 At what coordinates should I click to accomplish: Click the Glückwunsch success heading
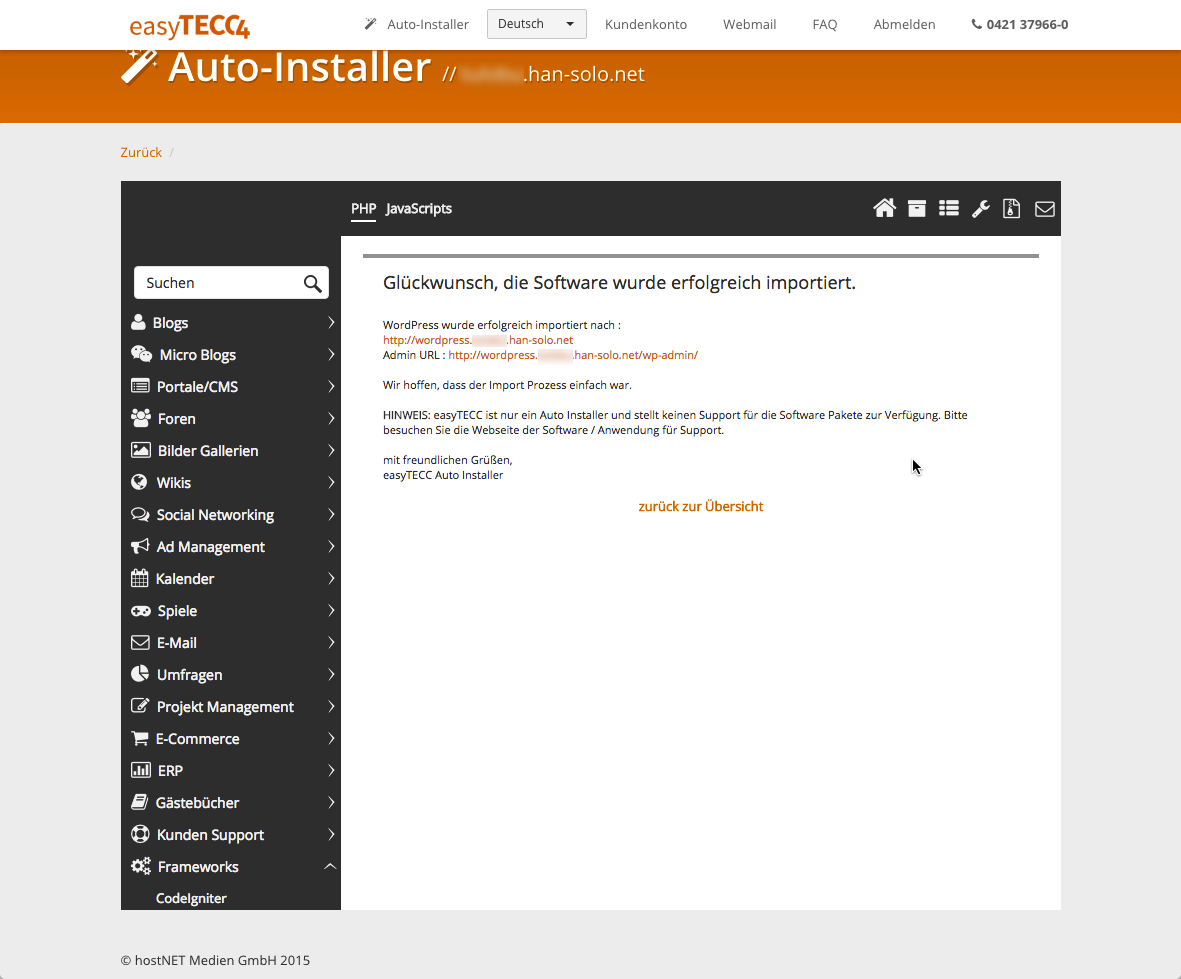(619, 283)
